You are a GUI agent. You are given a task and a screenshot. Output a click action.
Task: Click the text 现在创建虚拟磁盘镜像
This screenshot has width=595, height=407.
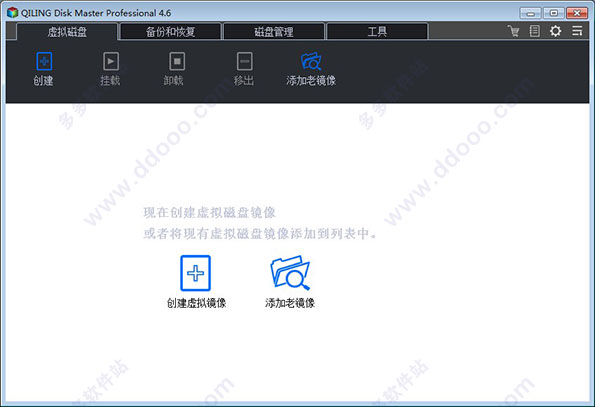click(x=209, y=213)
